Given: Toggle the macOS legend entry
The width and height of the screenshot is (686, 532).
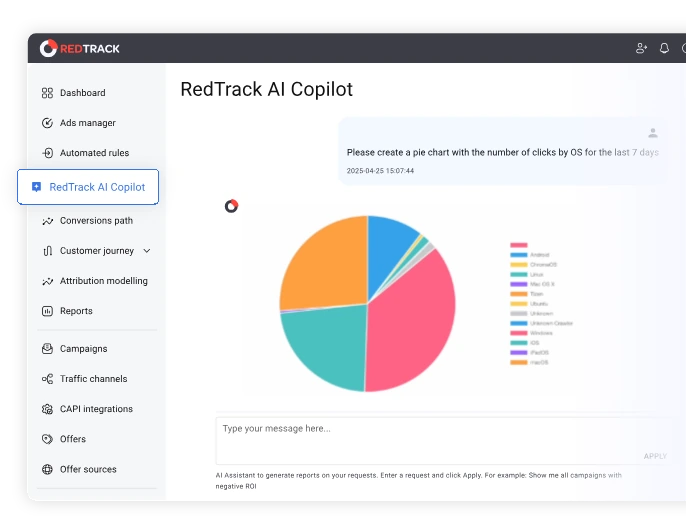Looking at the screenshot, I should [x=529, y=362].
